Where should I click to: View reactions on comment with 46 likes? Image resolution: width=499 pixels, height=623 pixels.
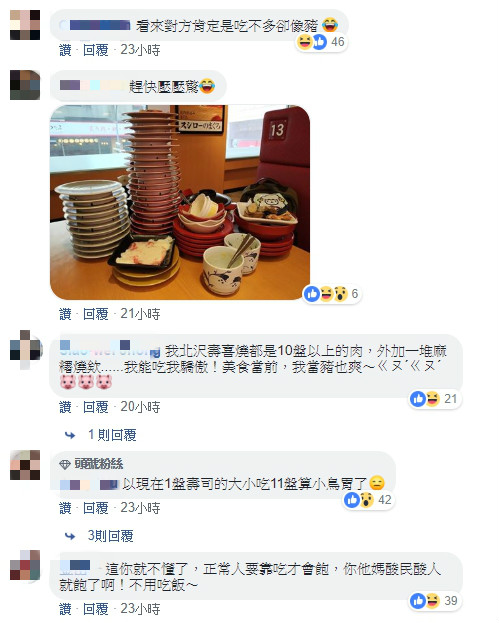point(321,42)
